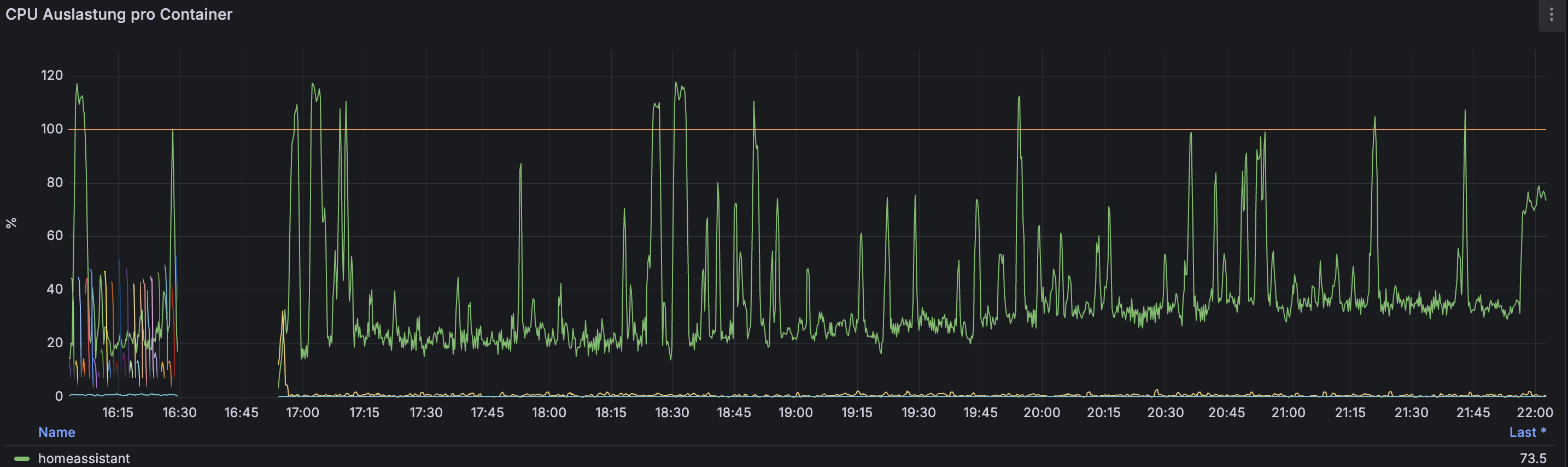Click the 18:30 time axis label
The image size is (1568, 467).
[x=672, y=413]
